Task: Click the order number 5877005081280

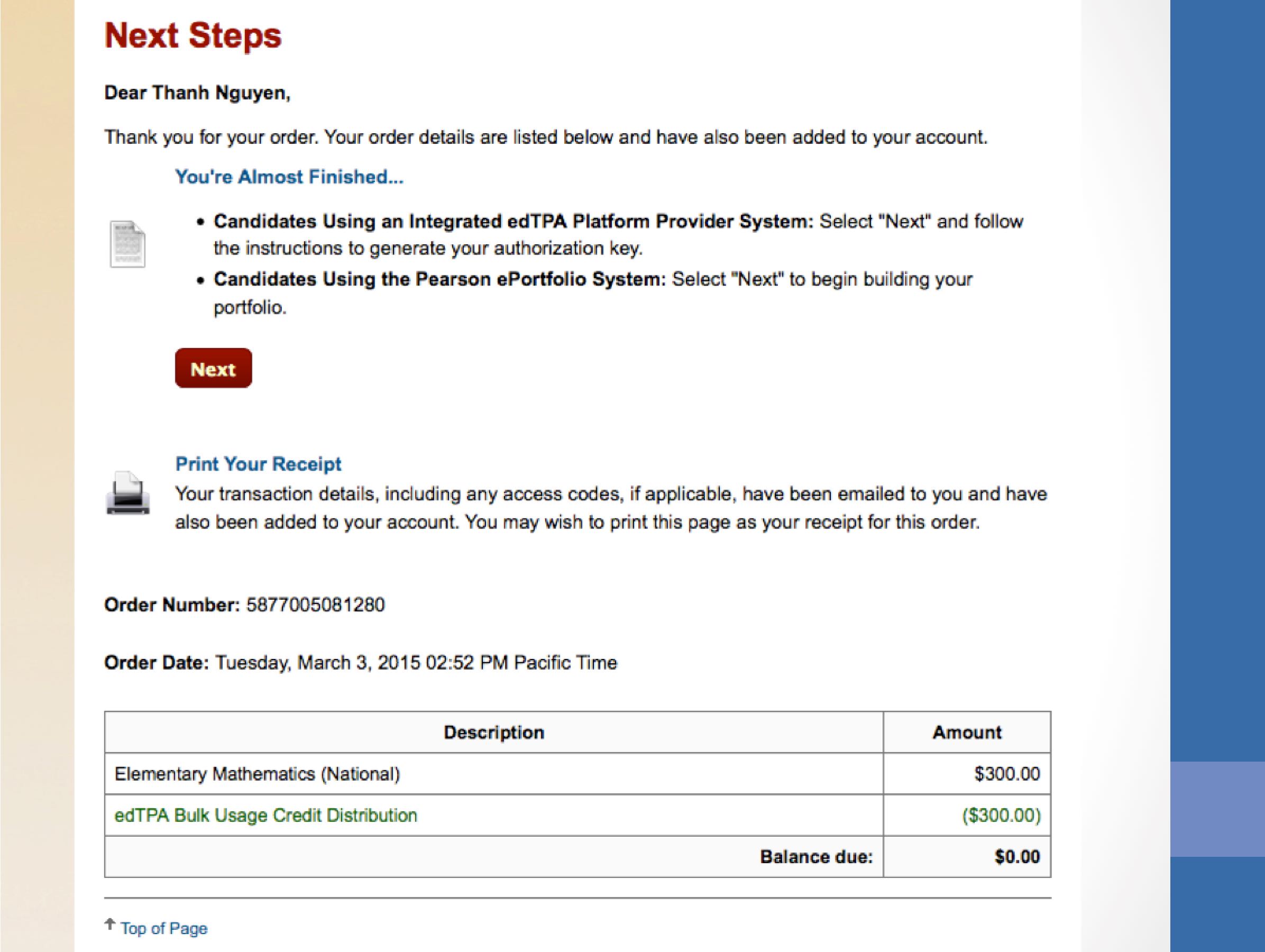Action: coord(315,605)
